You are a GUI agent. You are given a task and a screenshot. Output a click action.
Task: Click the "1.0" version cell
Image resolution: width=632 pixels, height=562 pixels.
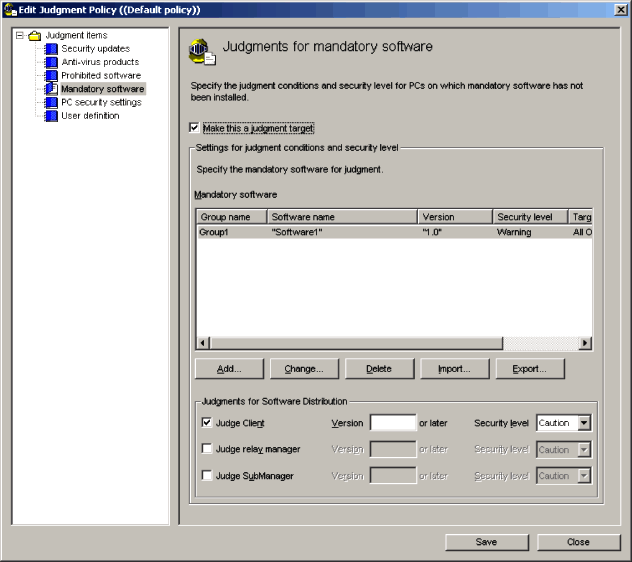(x=432, y=232)
